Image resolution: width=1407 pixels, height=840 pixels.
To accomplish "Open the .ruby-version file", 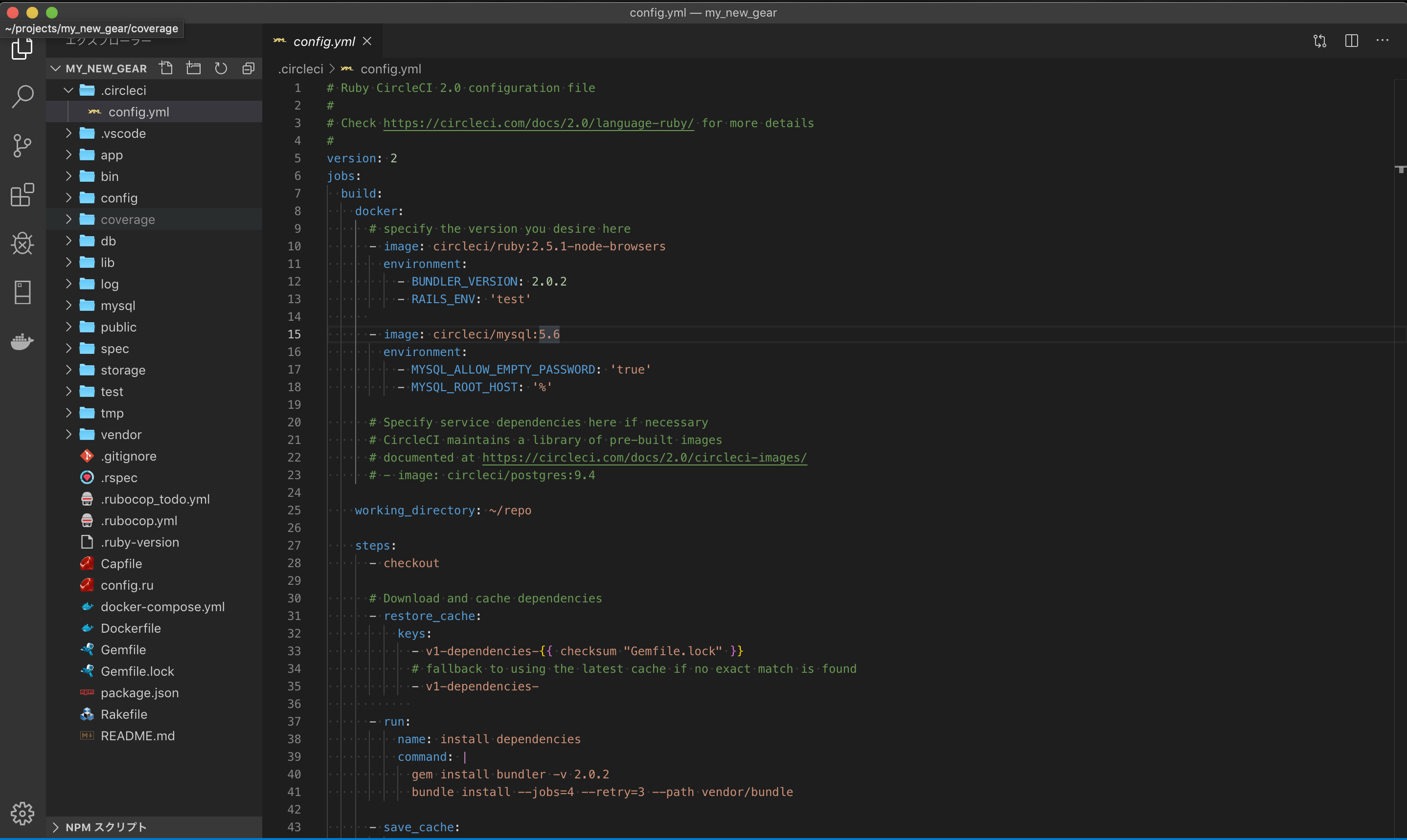I will [x=154, y=542].
